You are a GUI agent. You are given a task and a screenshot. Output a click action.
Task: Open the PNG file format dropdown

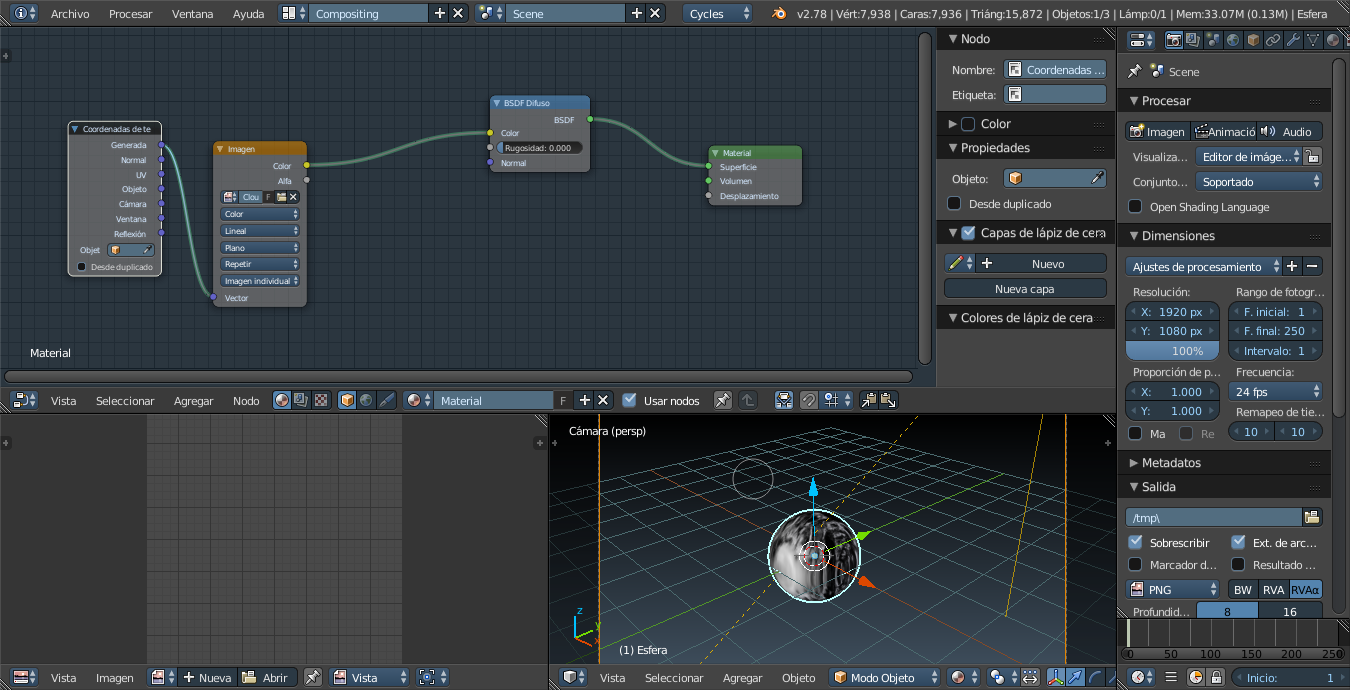pos(1173,590)
